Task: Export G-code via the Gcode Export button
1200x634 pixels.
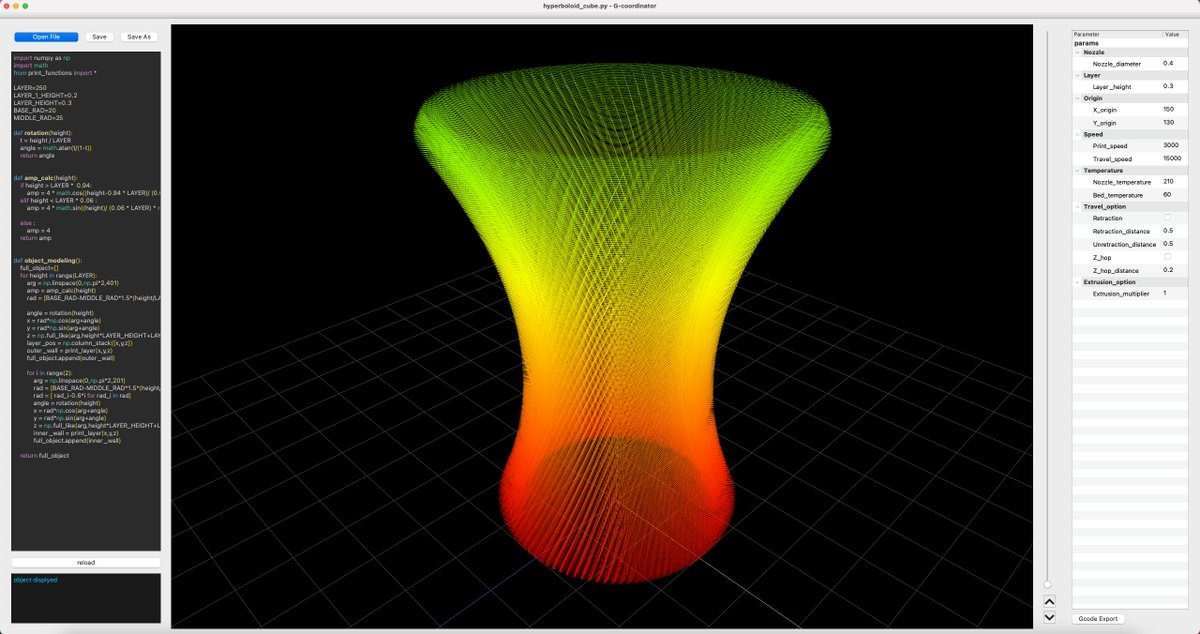Action: click(x=1098, y=618)
